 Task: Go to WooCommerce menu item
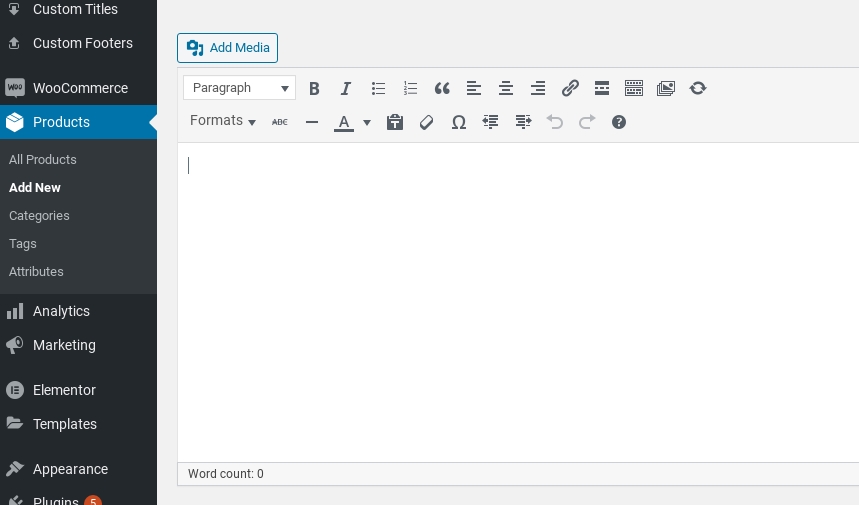80,88
